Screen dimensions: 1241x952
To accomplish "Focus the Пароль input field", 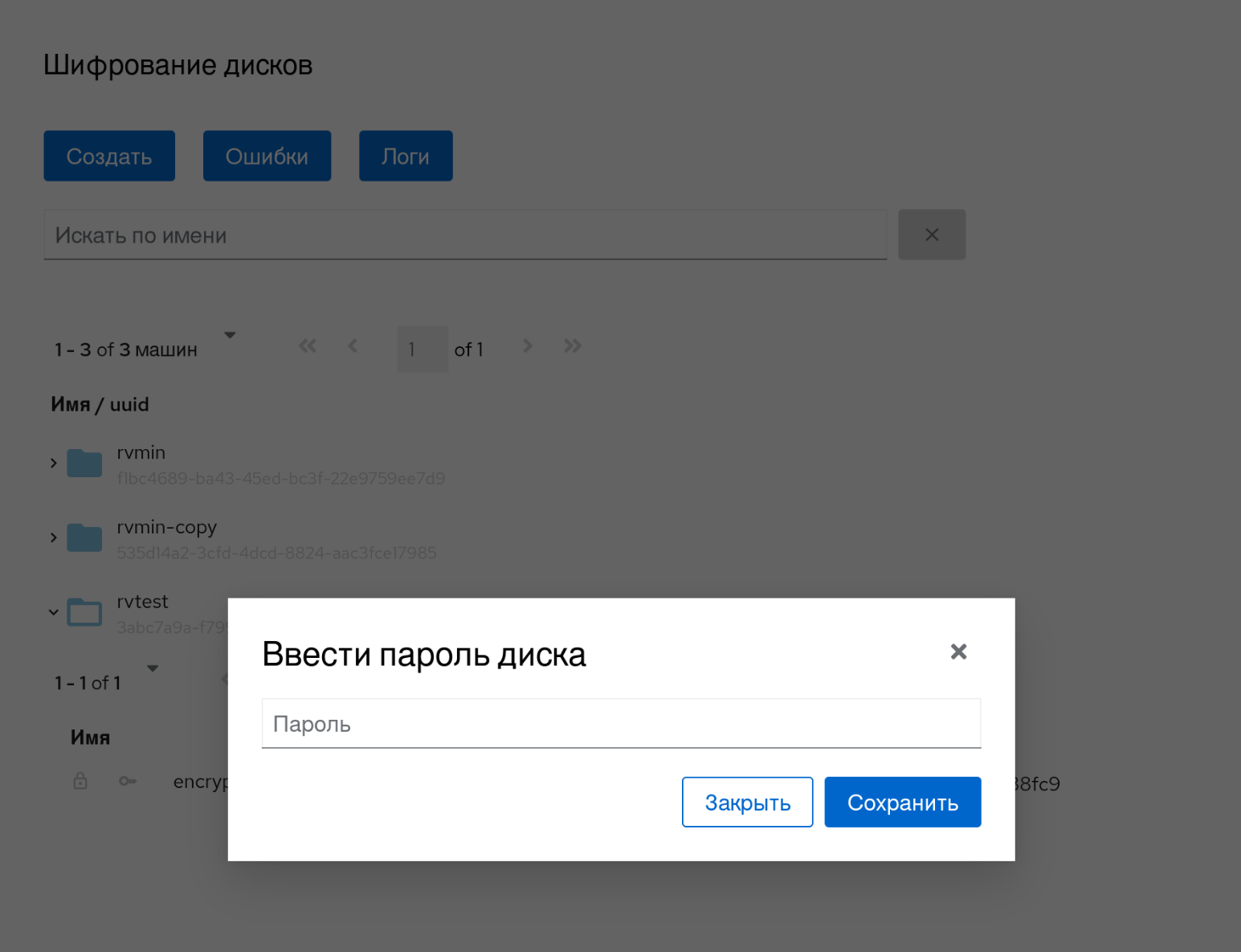I will 621,724.
